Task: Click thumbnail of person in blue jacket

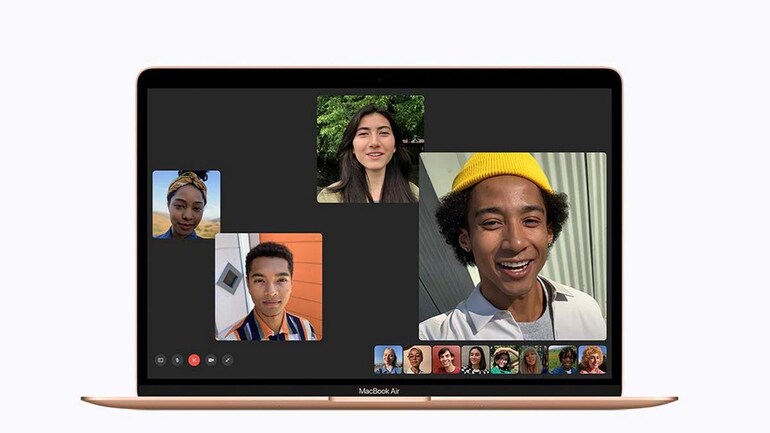Action: tap(563, 359)
